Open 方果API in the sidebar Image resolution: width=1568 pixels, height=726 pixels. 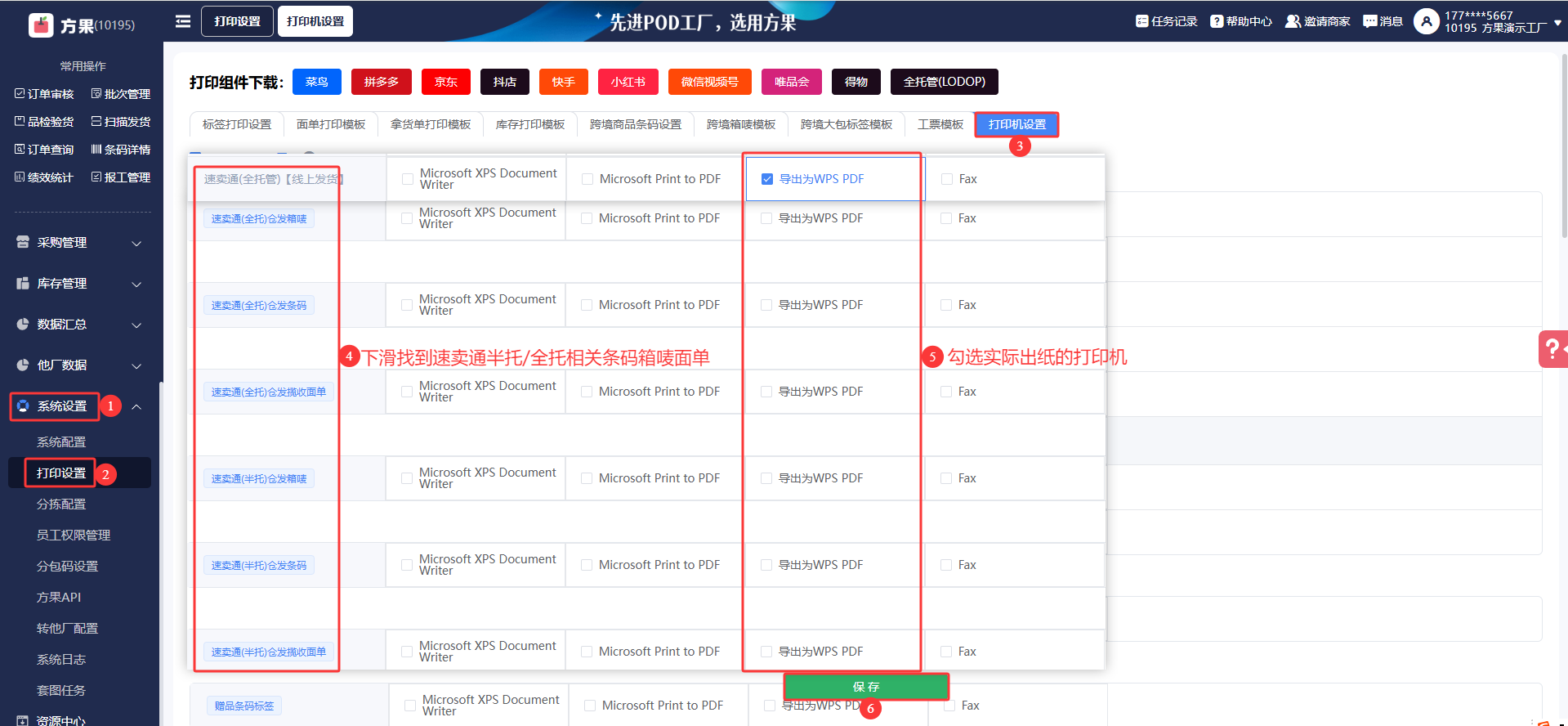[59, 598]
